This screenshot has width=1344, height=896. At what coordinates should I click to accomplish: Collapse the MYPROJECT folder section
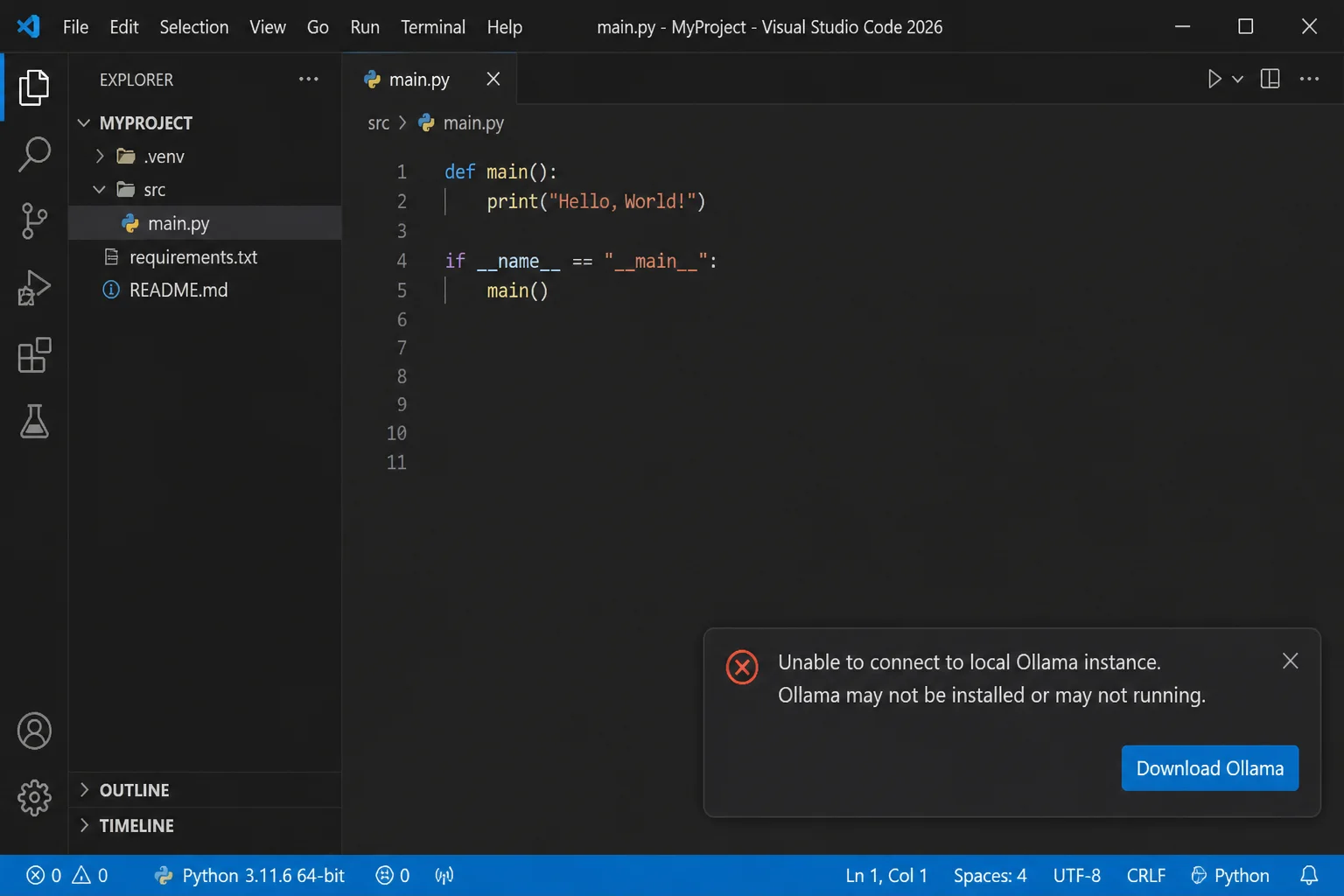[x=84, y=122]
